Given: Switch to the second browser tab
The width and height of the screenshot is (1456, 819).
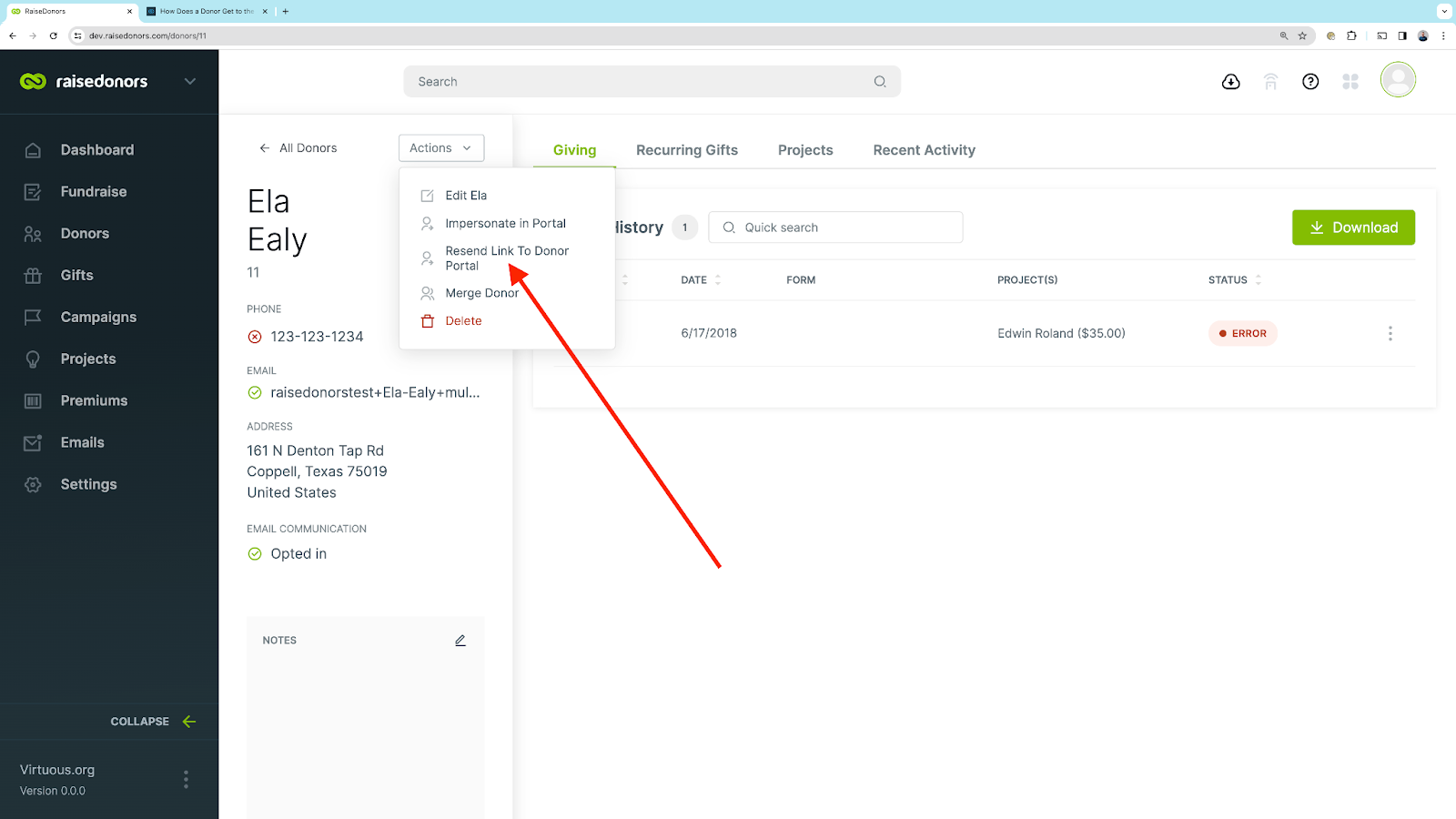Looking at the screenshot, I should [x=208, y=11].
